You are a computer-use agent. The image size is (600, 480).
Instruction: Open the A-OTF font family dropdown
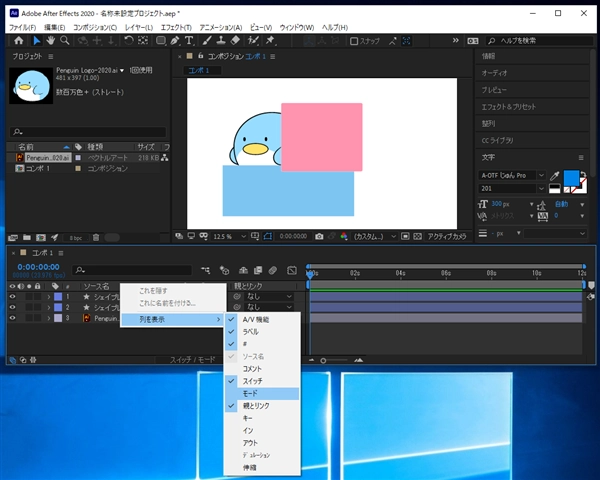click(512, 175)
